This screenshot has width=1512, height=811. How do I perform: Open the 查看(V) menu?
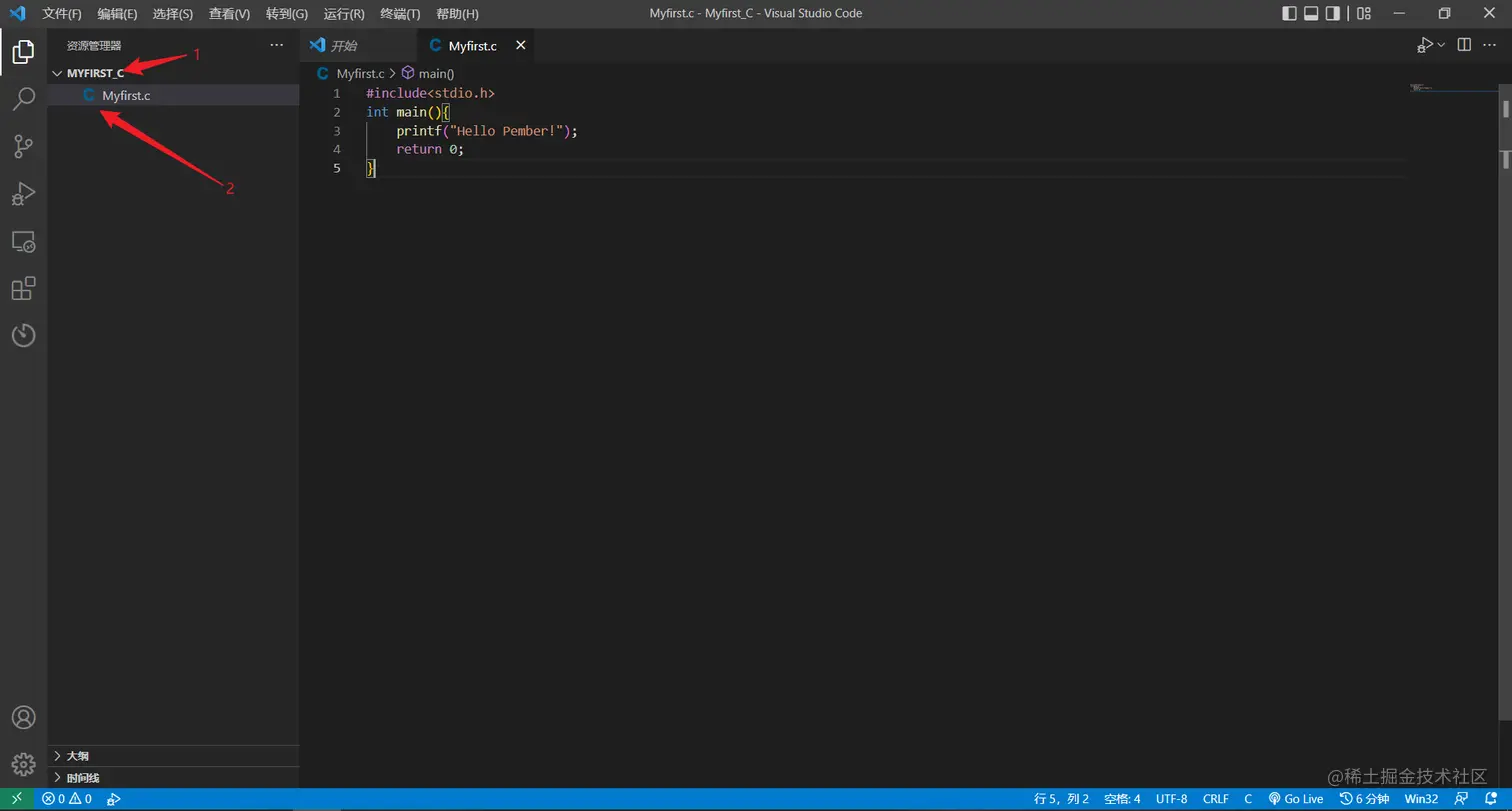pyautogui.click(x=229, y=14)
